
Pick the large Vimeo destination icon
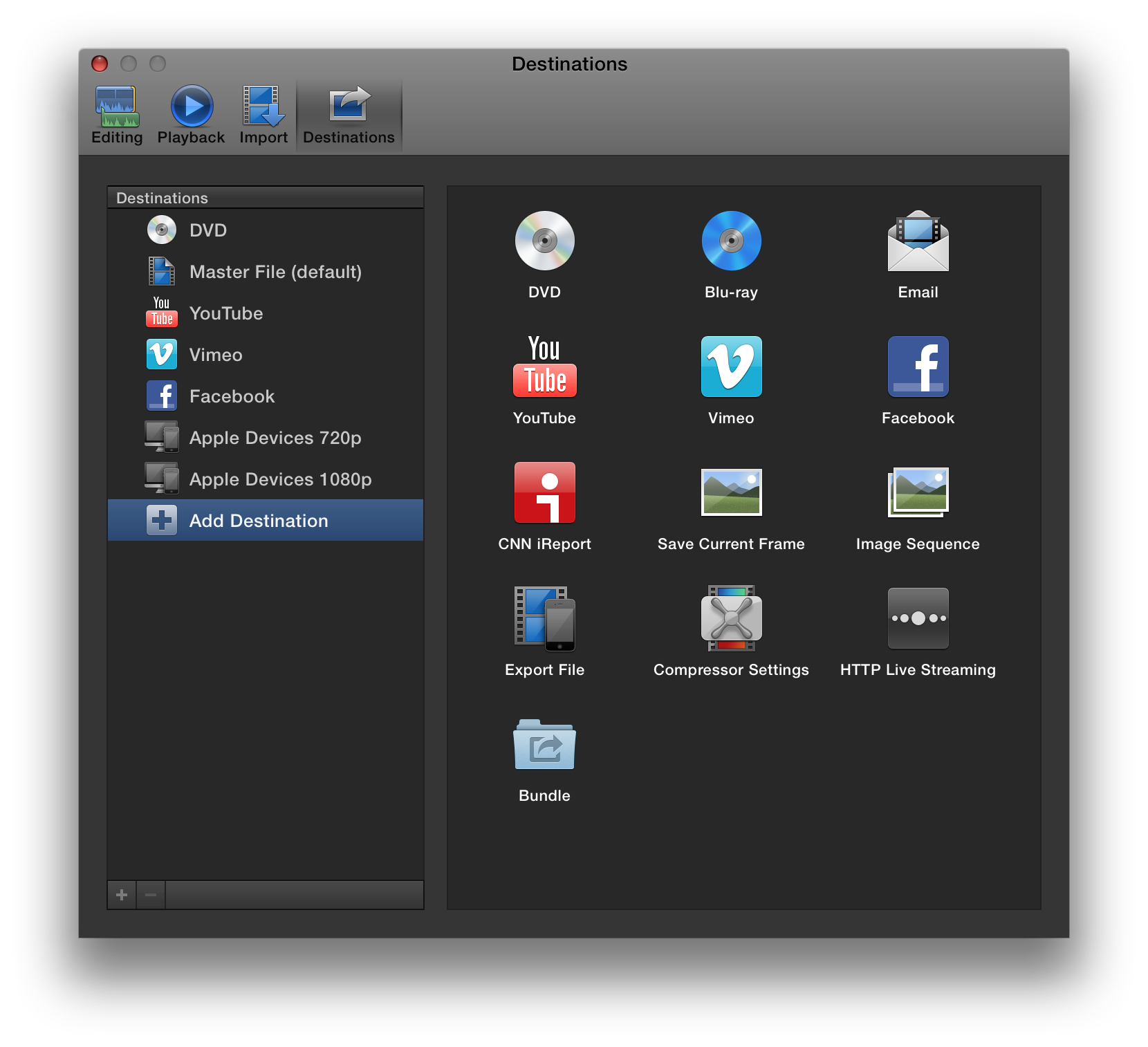coord(731,367)
